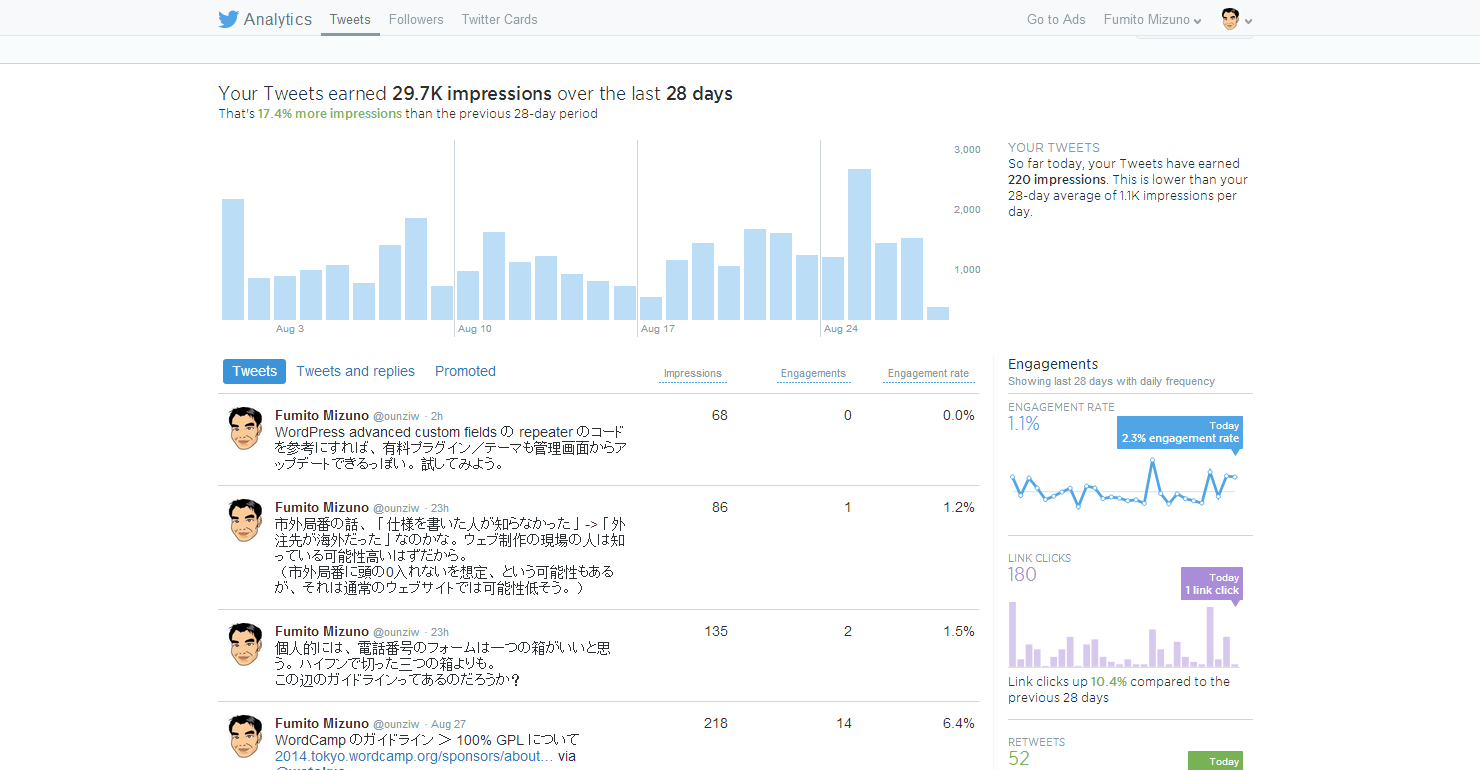Click avatar of the Aug 27 tweet
Screen dimensions: 1480x770
pos(245,736)
